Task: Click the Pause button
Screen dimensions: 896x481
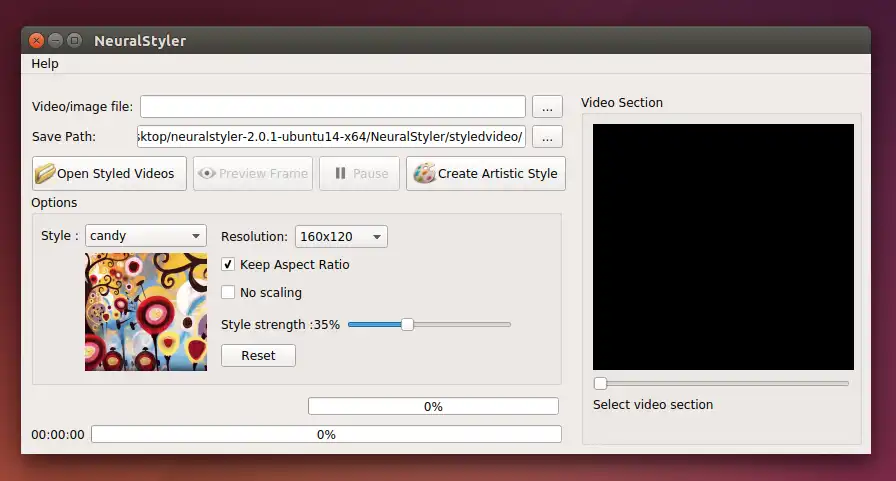Action: pos(359,173)
